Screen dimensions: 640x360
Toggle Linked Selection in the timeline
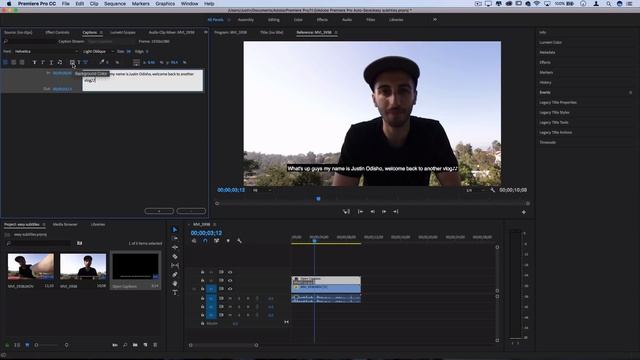point(216,241)
